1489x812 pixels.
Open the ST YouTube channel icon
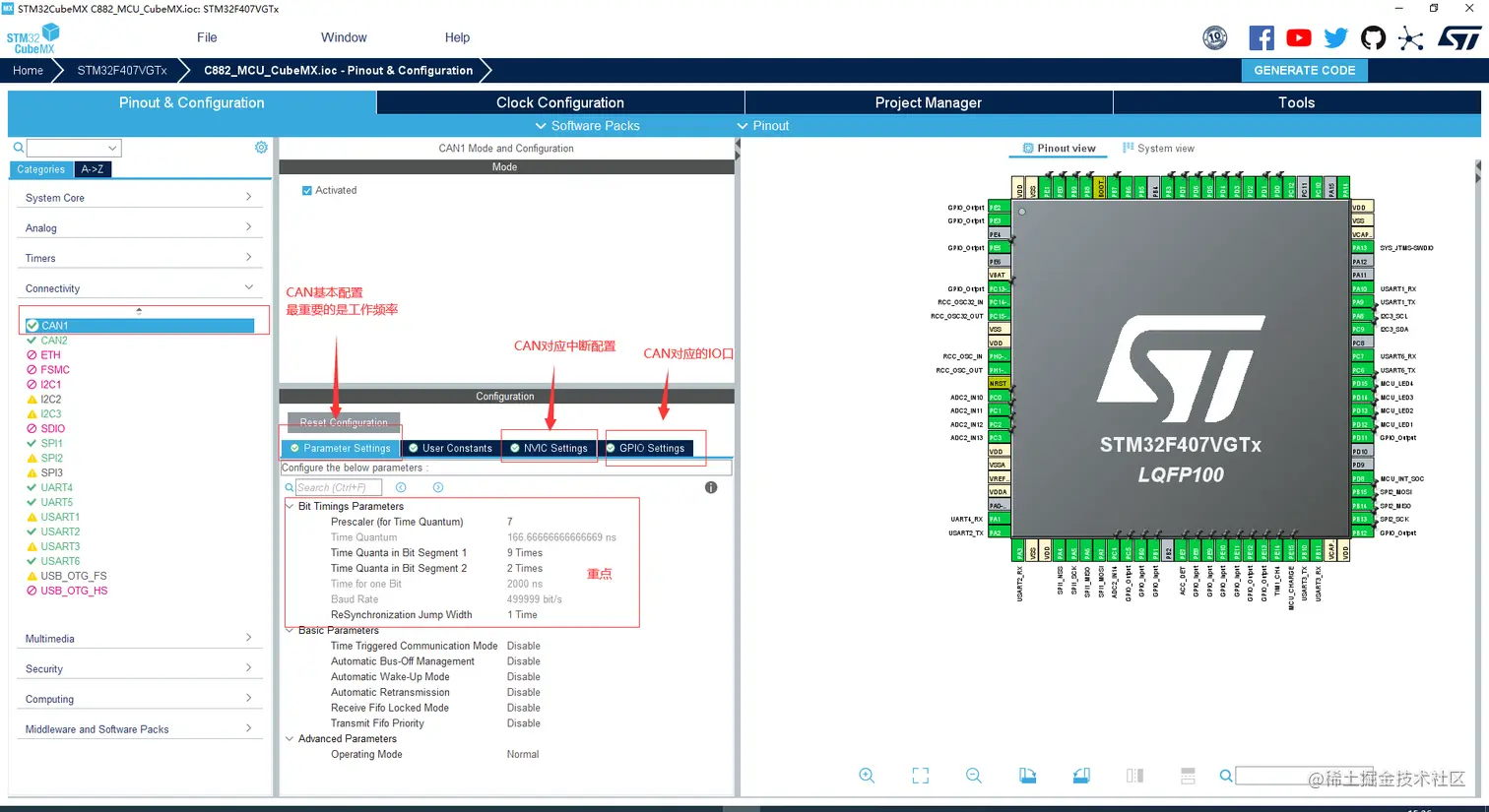(1299, 38)
